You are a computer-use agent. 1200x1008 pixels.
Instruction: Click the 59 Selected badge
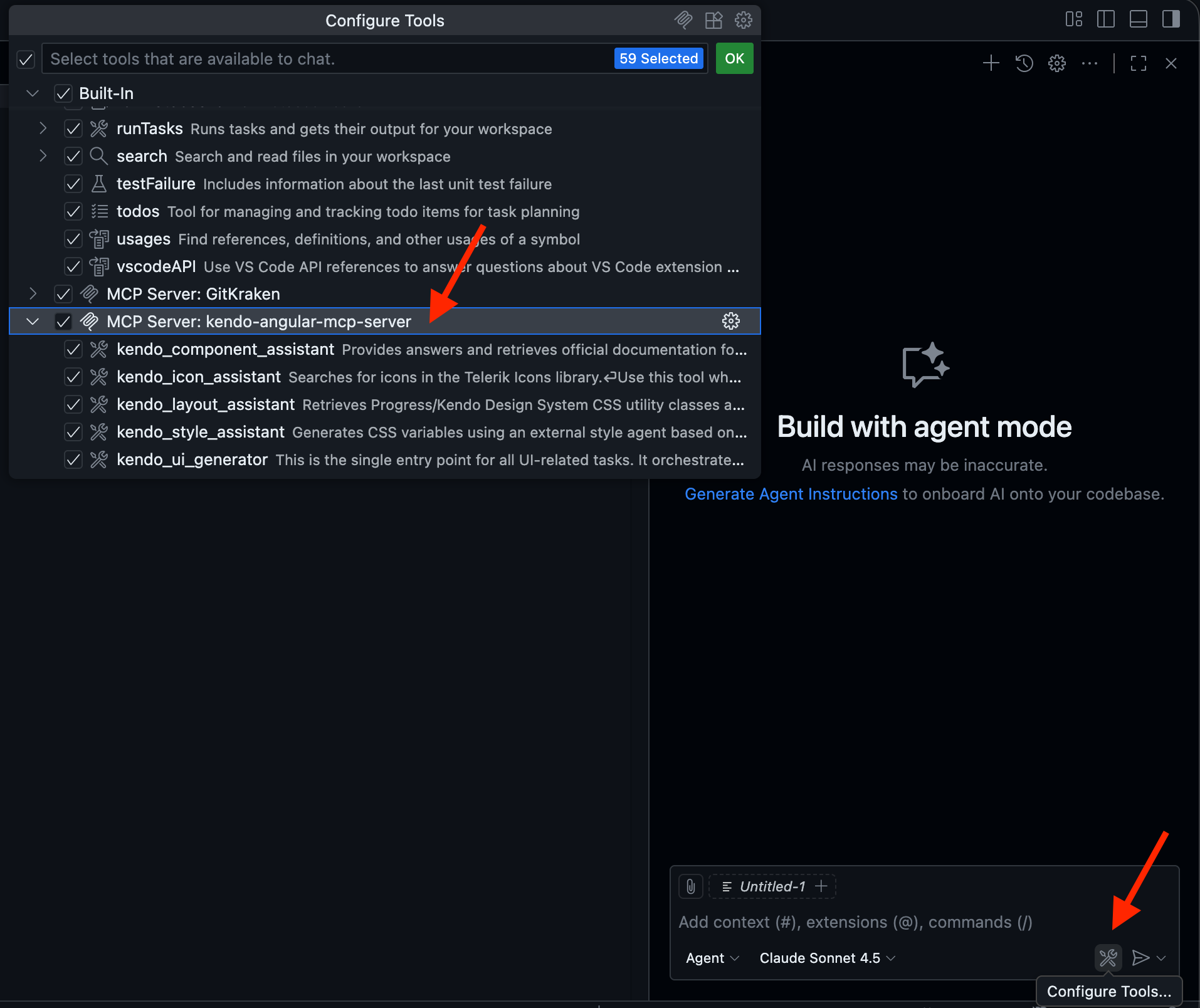pos(658,58)
